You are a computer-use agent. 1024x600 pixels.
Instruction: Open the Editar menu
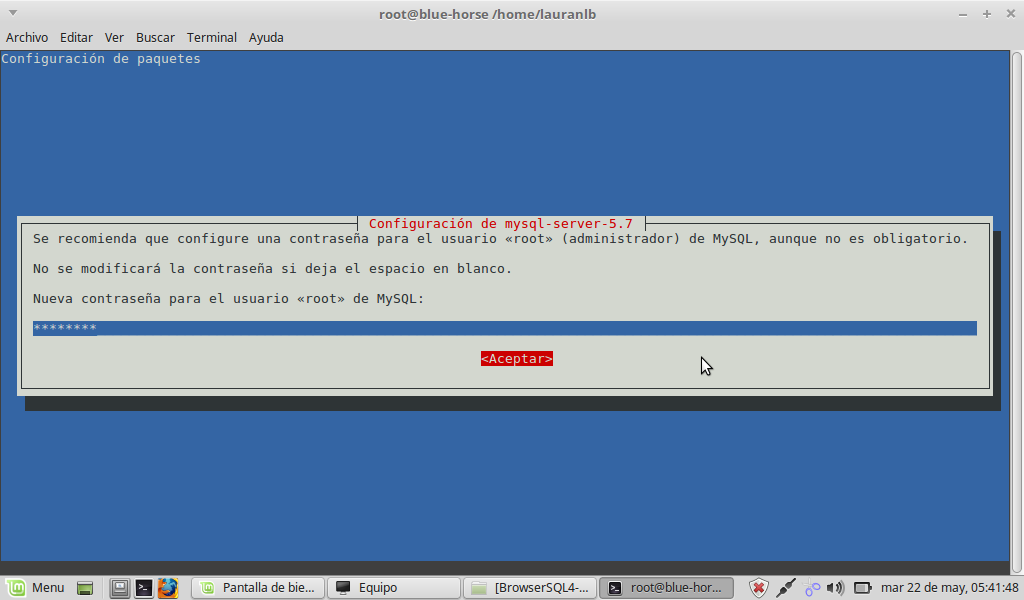point(76,37)
